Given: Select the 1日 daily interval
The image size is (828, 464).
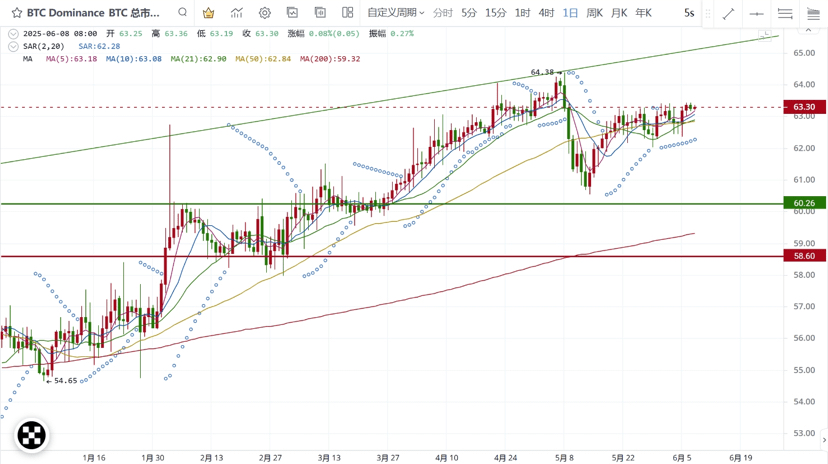Looking at the screenshot, I should [570, 13].
